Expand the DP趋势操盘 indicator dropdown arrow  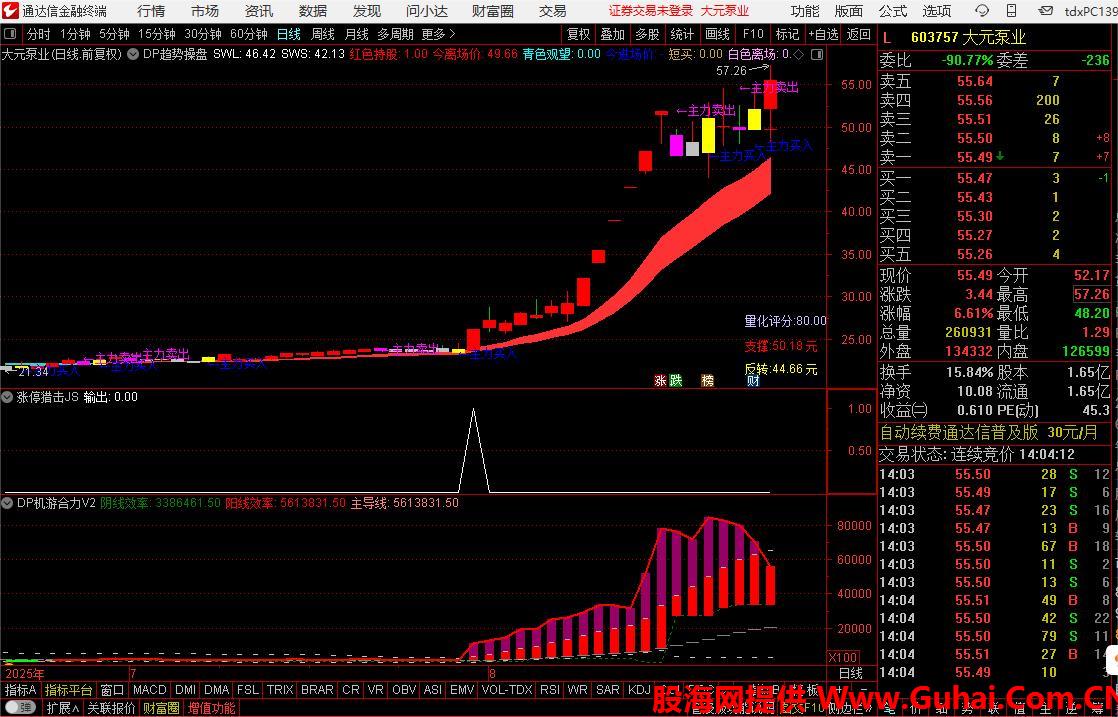tap(133, 54)
